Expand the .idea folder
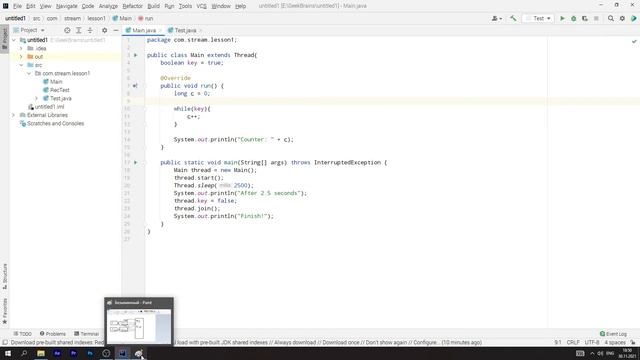640x360 pixels. point(21,48)
